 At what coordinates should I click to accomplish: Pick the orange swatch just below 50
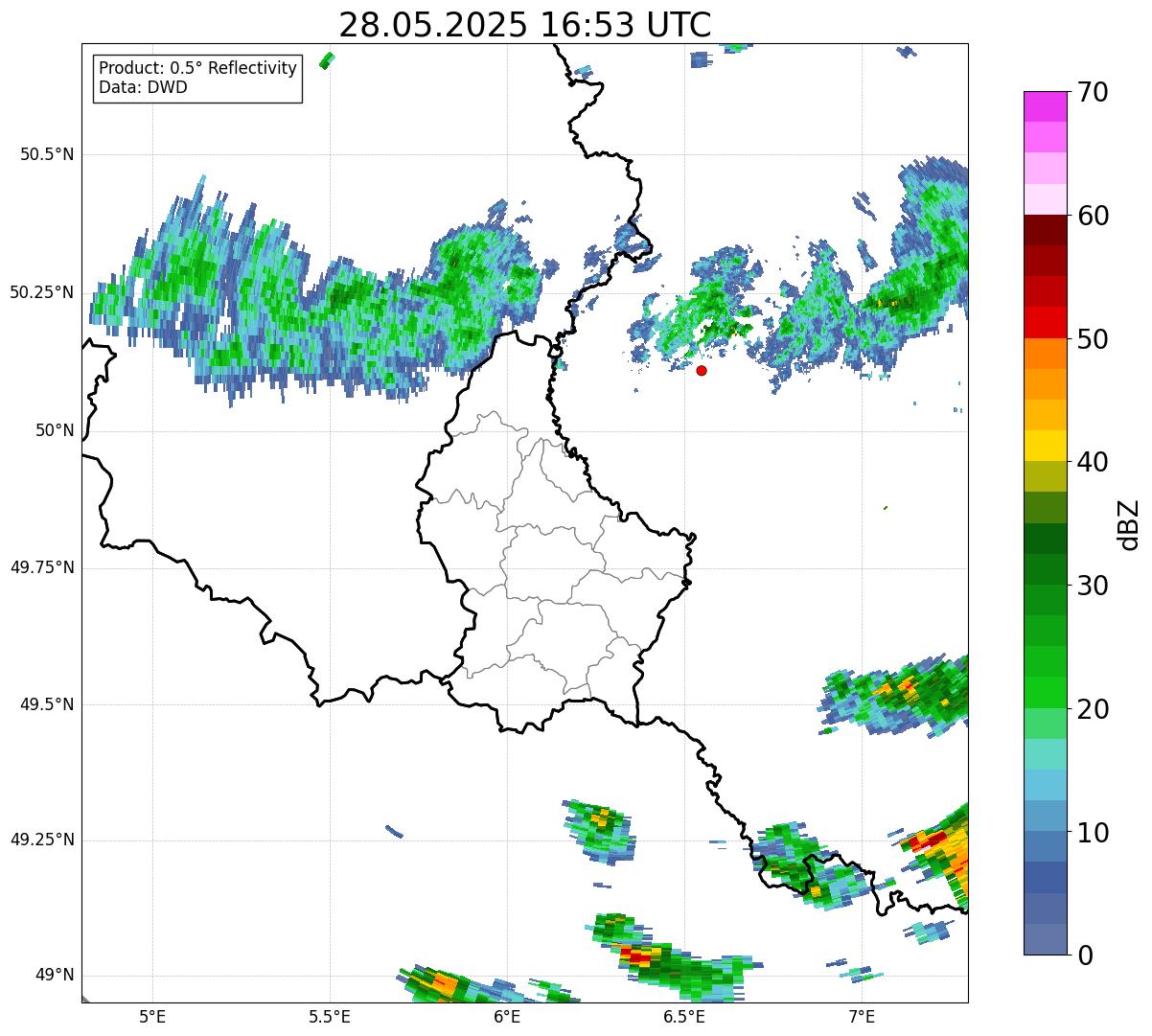[x=1046, y=354]
